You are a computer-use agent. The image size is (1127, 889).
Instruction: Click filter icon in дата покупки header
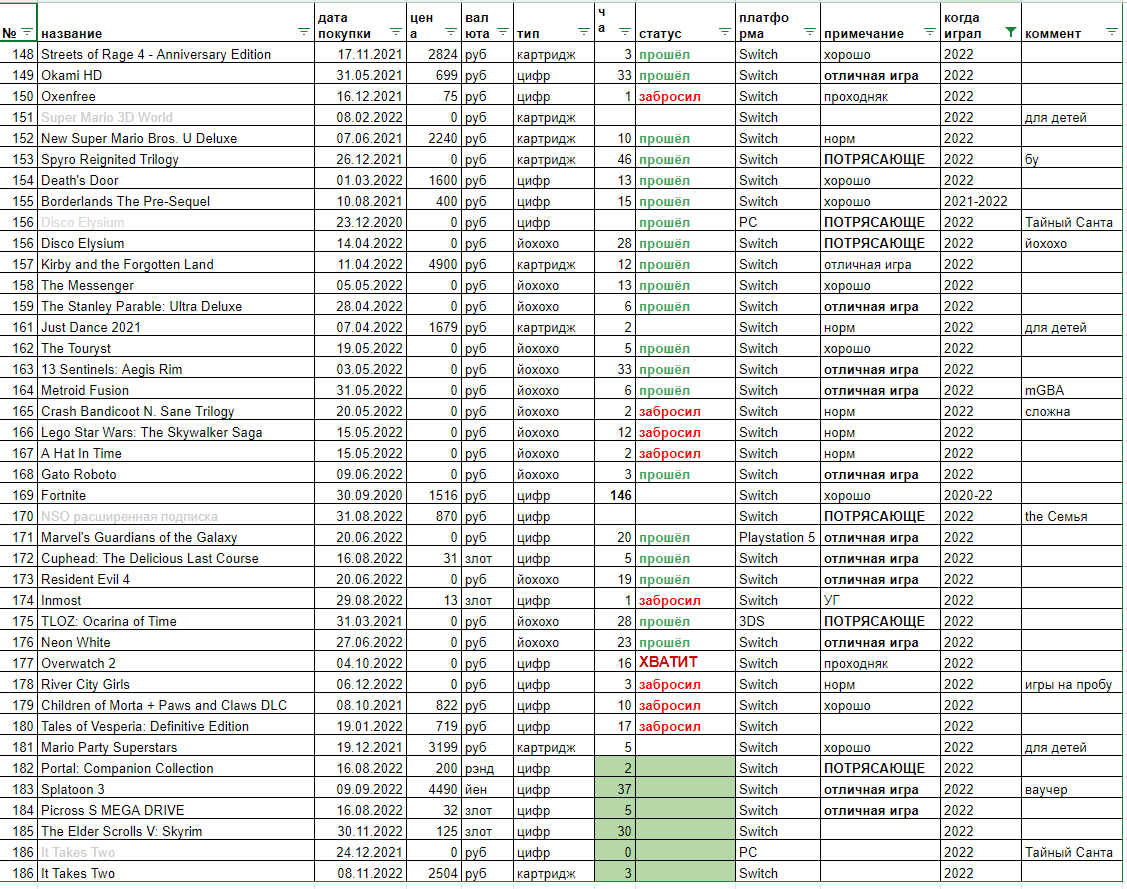(395, 32)
